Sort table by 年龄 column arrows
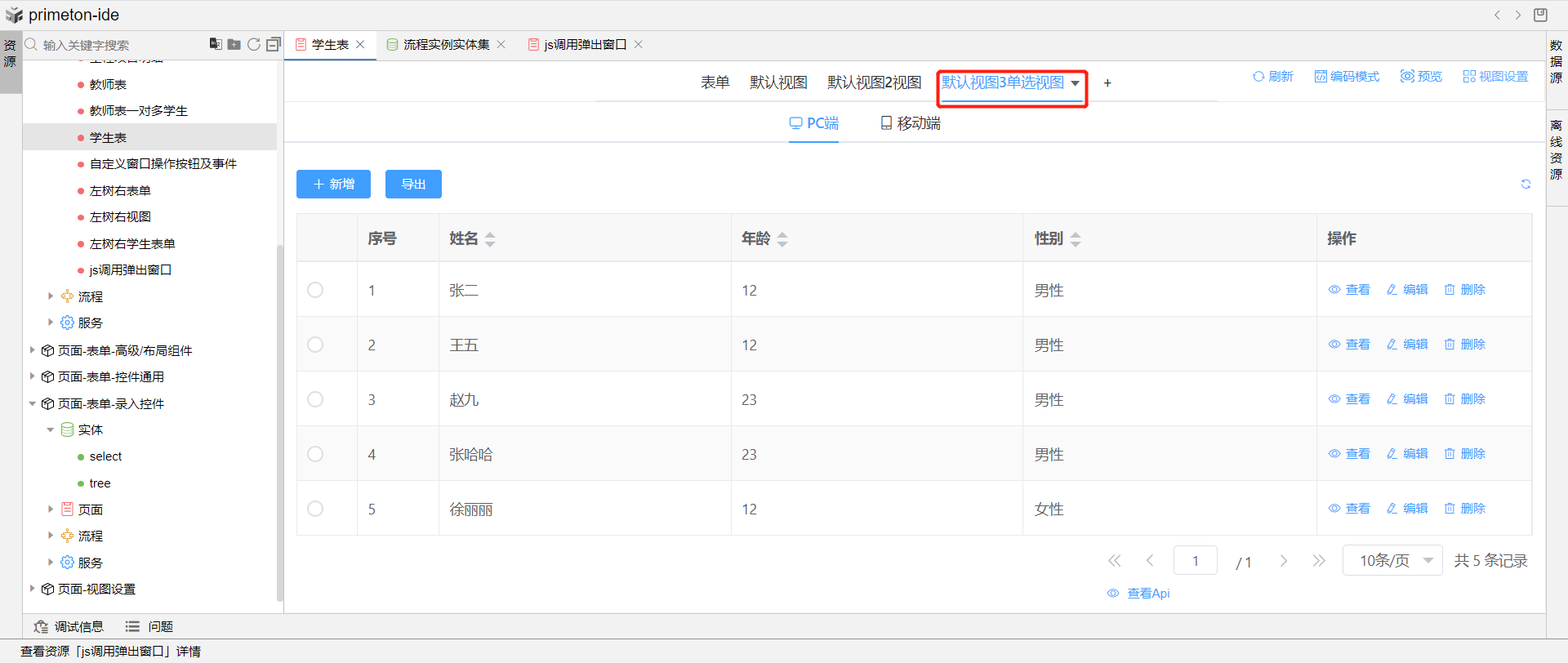 pos(782,239)
